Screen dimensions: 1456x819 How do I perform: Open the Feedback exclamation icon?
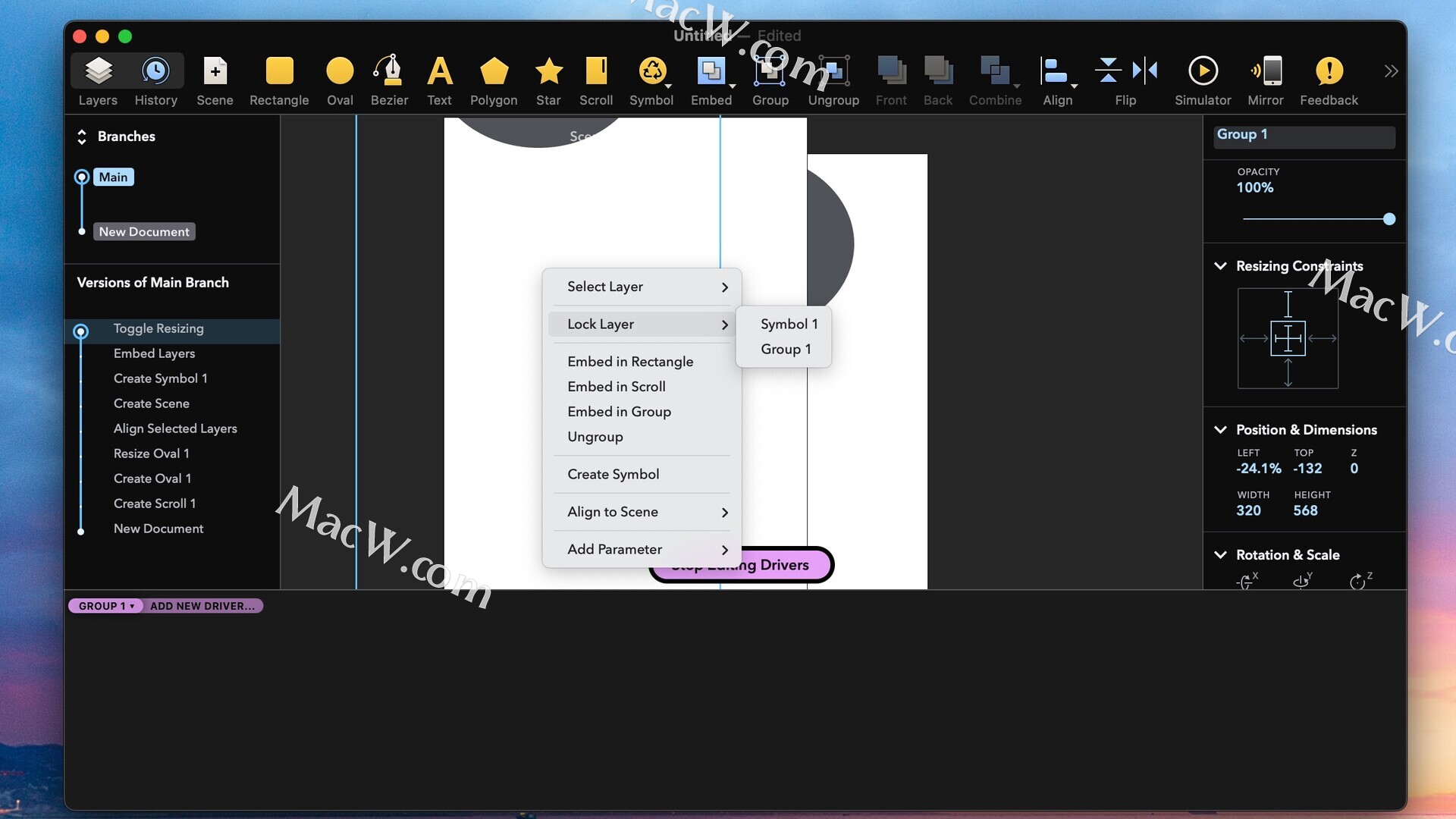click(1329, 71)
